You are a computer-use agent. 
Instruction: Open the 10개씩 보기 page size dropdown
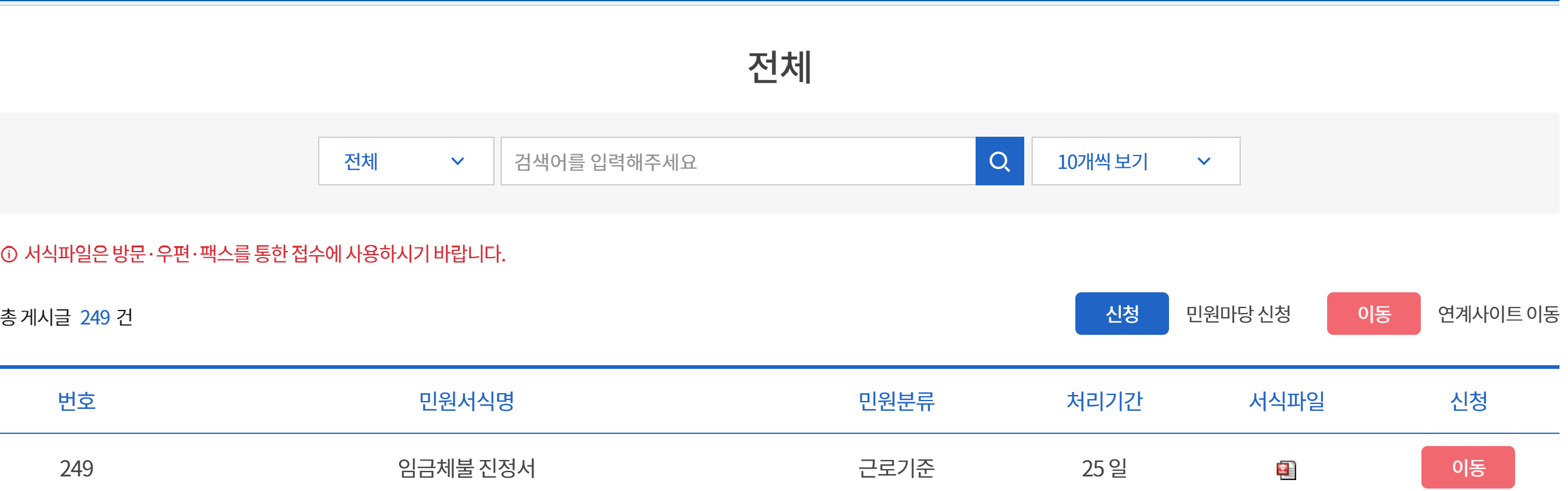(x=1134, y=160)
